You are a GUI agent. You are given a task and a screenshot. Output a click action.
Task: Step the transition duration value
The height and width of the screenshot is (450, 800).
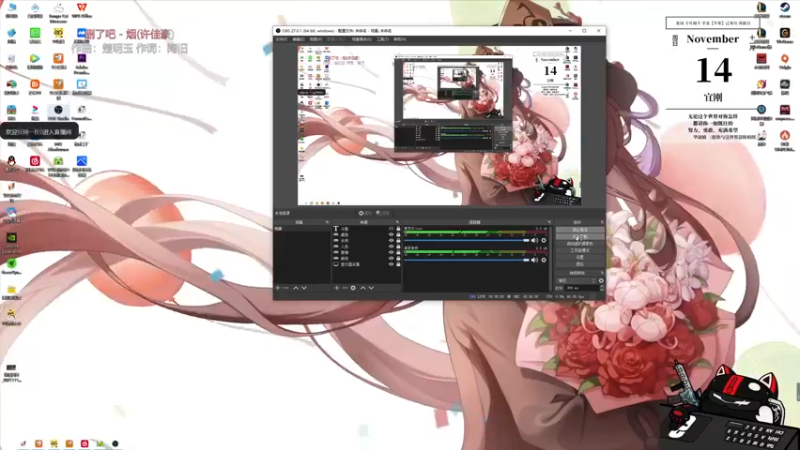pos(602,288)
